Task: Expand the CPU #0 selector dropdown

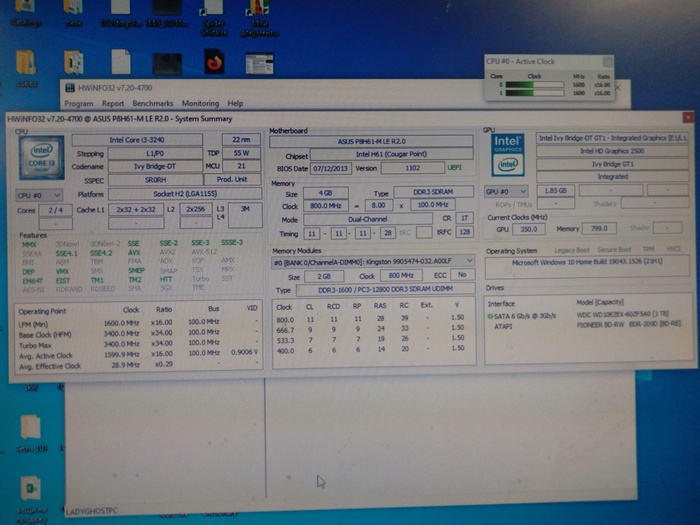Action: point(39,195)
